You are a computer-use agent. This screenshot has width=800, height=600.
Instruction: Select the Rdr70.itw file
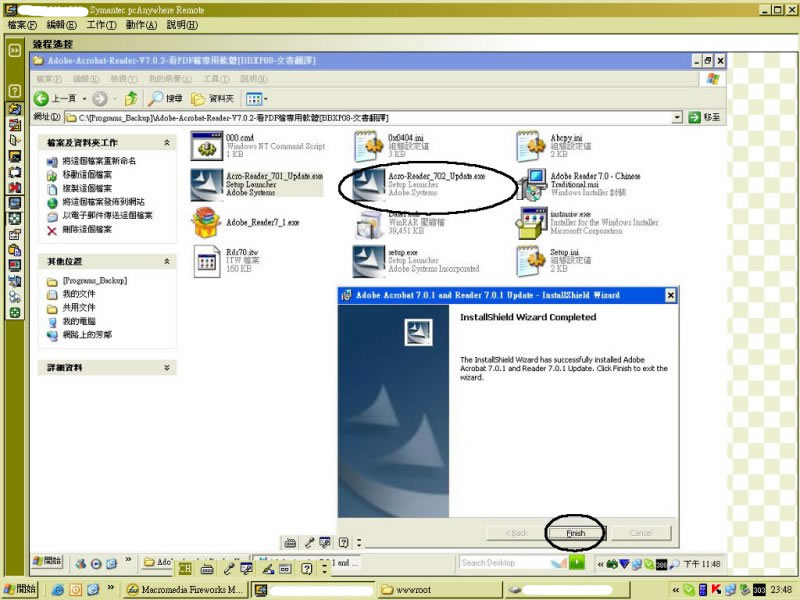point(208,260)
